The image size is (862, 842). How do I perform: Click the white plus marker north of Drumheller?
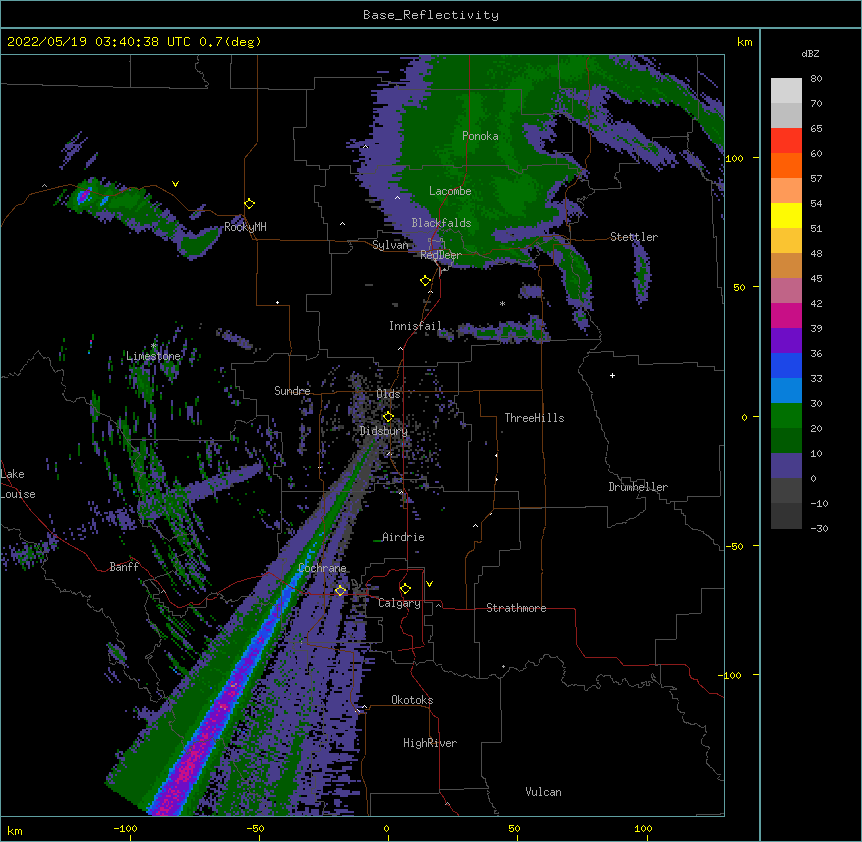coord(612,375)
